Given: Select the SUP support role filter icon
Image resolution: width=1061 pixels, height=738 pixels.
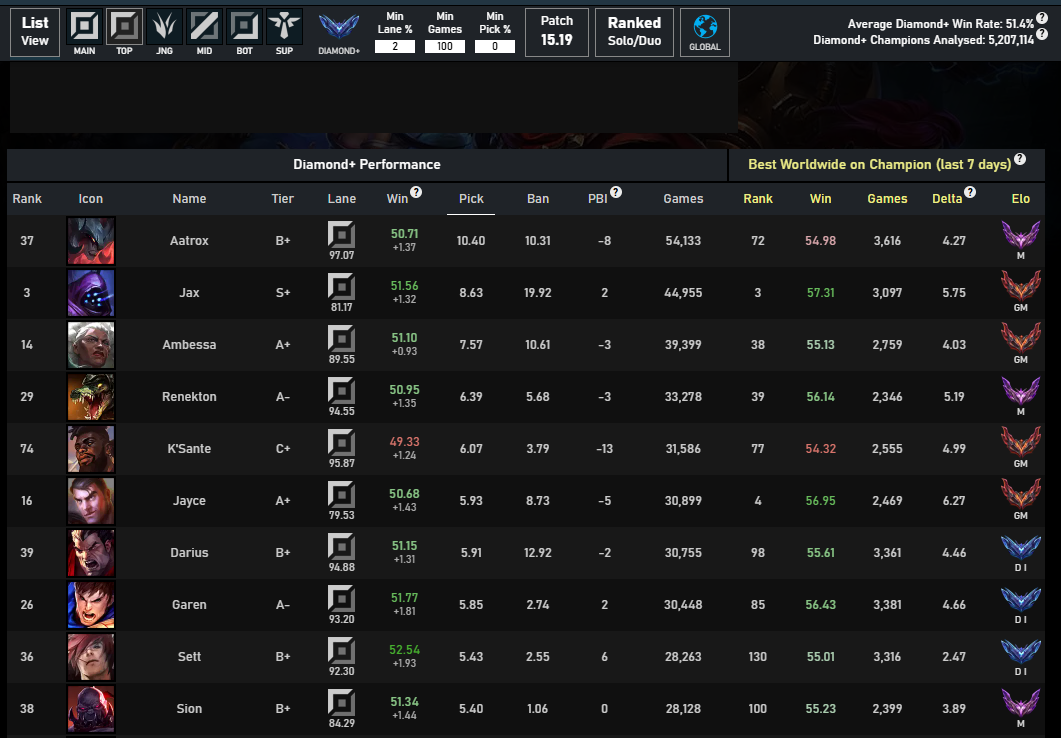Looking at the screenshot, I should point(284,26).
